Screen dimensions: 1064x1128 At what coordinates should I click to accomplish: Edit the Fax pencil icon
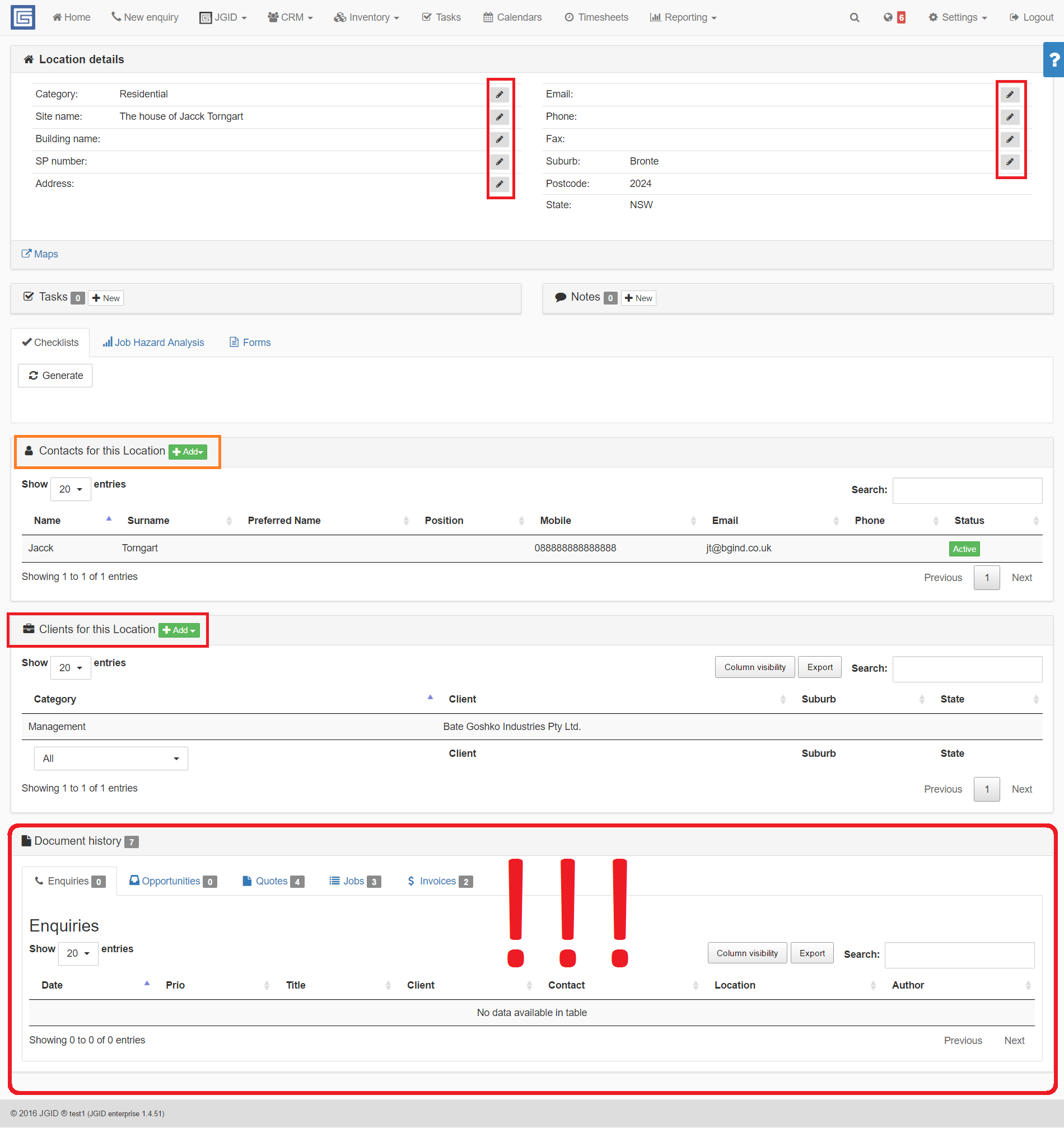1010,139
